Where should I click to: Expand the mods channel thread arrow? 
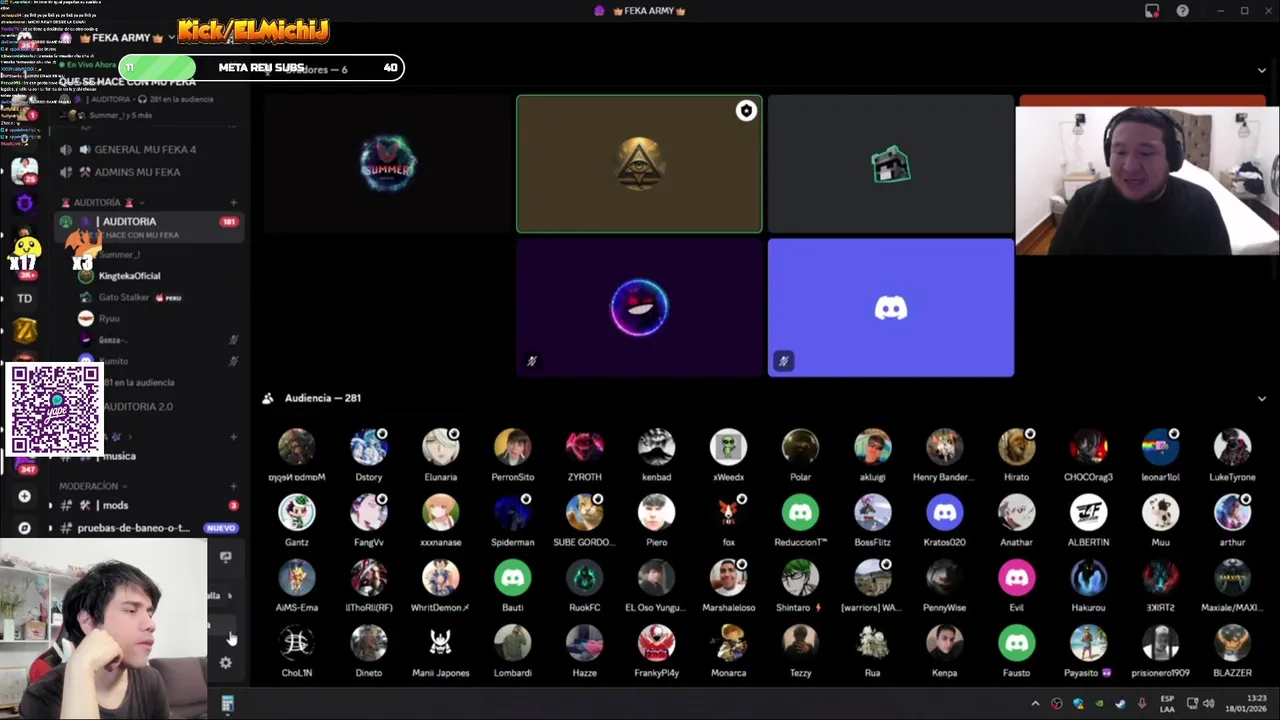[x=50, y=506]
